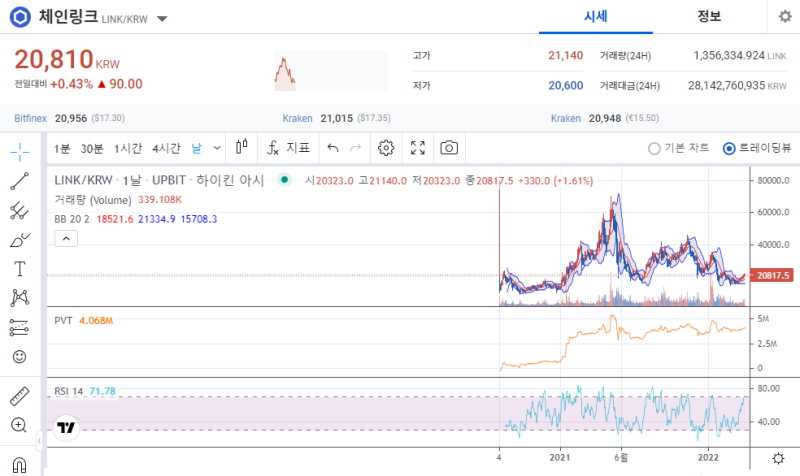Click the TradingView logo badge
Screen dimensions: 800x476
coord(66,428)
